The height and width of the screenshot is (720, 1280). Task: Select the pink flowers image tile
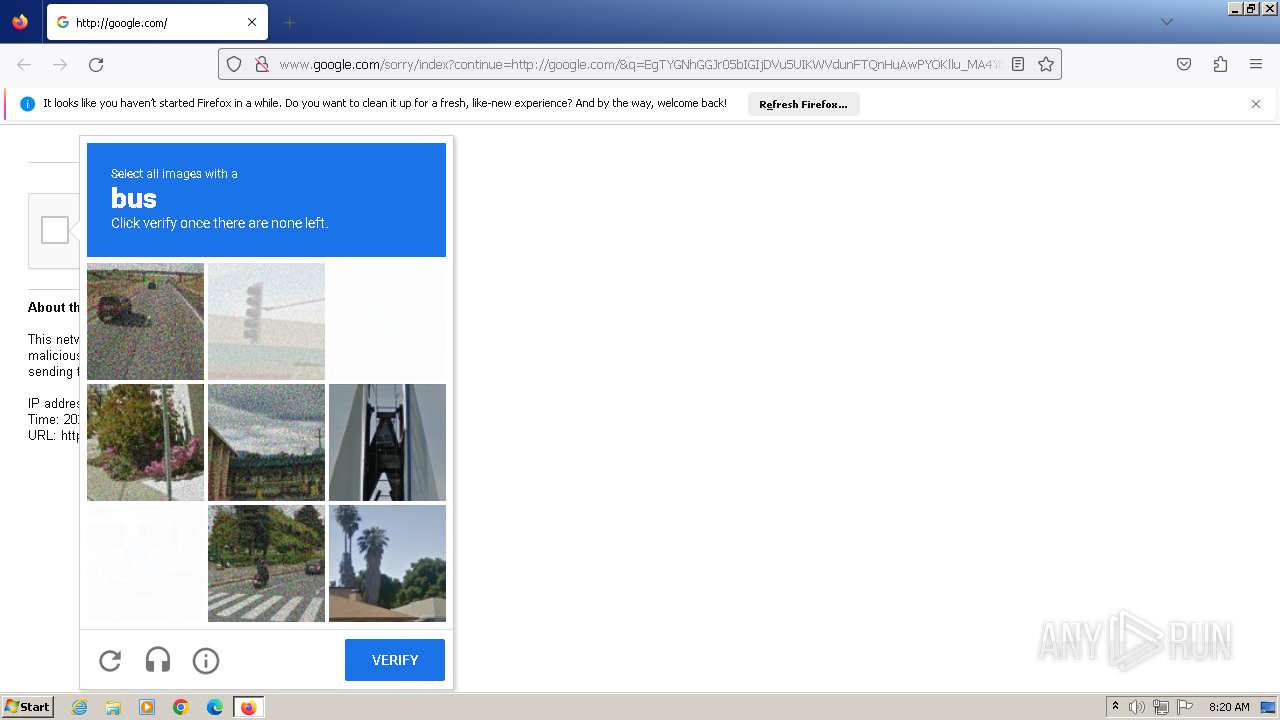point(145,442)
